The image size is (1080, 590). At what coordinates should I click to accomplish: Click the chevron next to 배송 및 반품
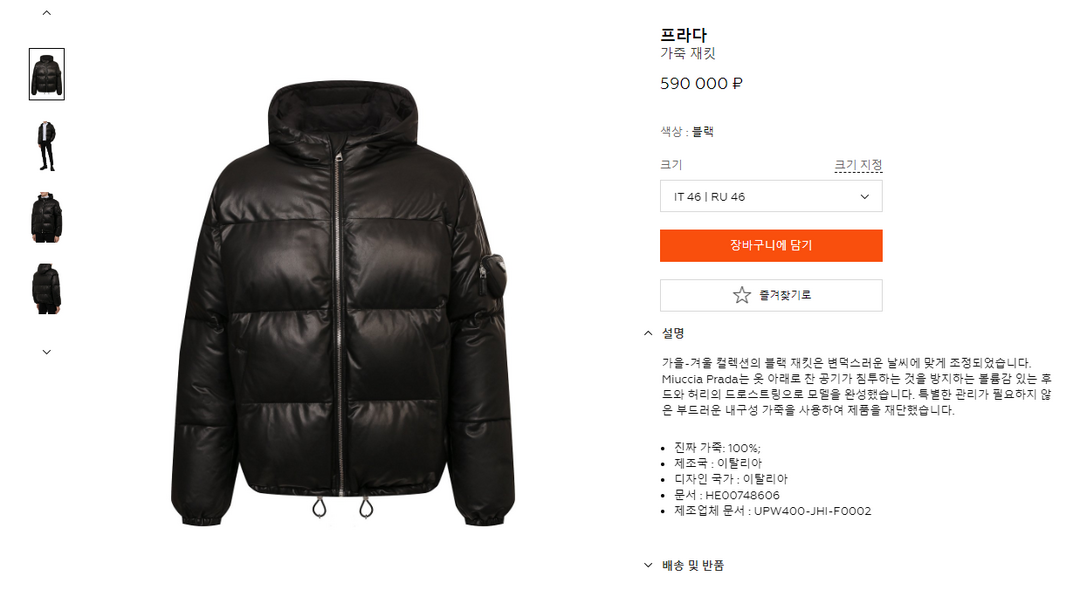647,565
